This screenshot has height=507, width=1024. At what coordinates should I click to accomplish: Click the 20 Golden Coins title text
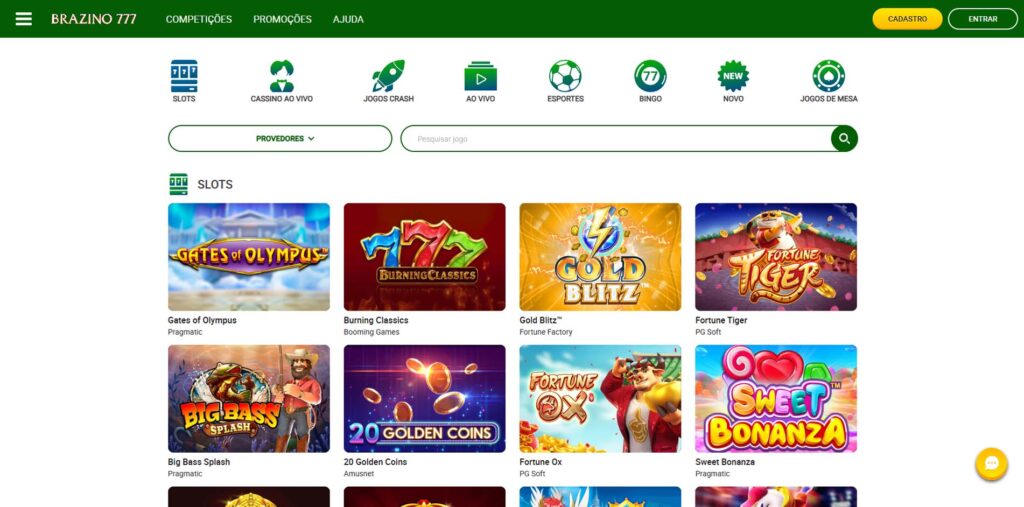tap(375, 462)
